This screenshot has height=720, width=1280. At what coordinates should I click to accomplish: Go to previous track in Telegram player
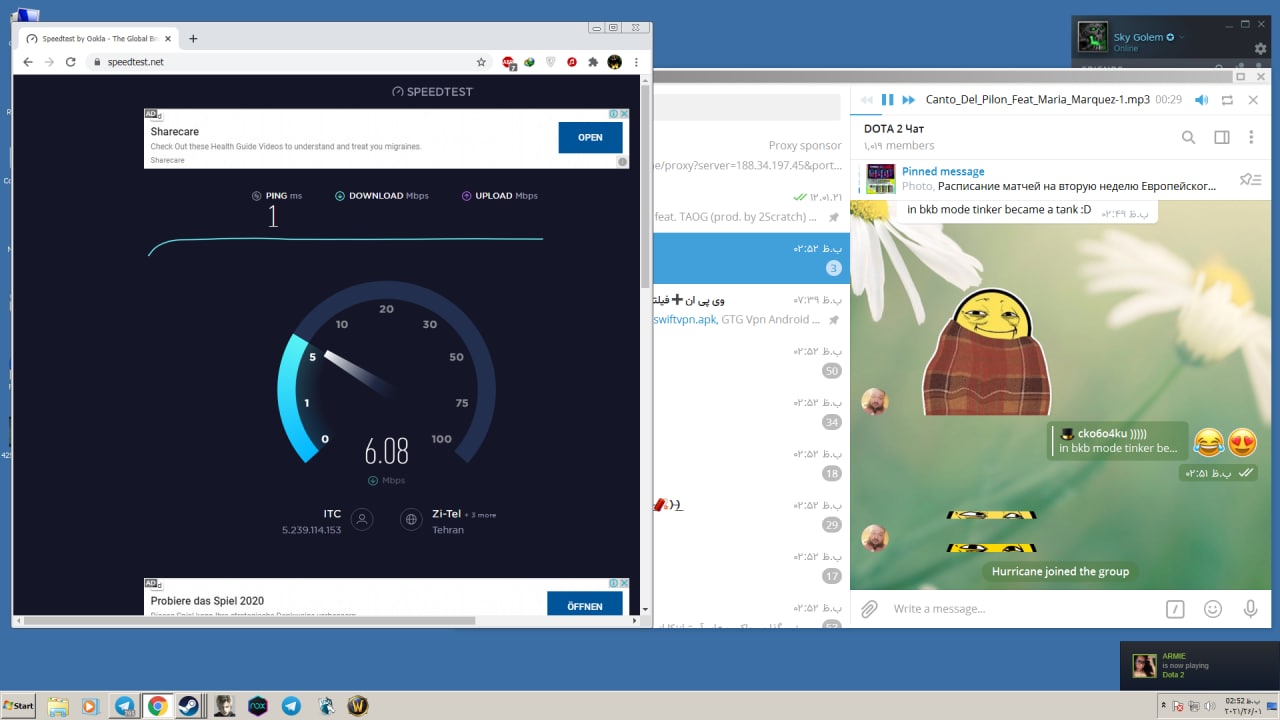coord(866,100)
